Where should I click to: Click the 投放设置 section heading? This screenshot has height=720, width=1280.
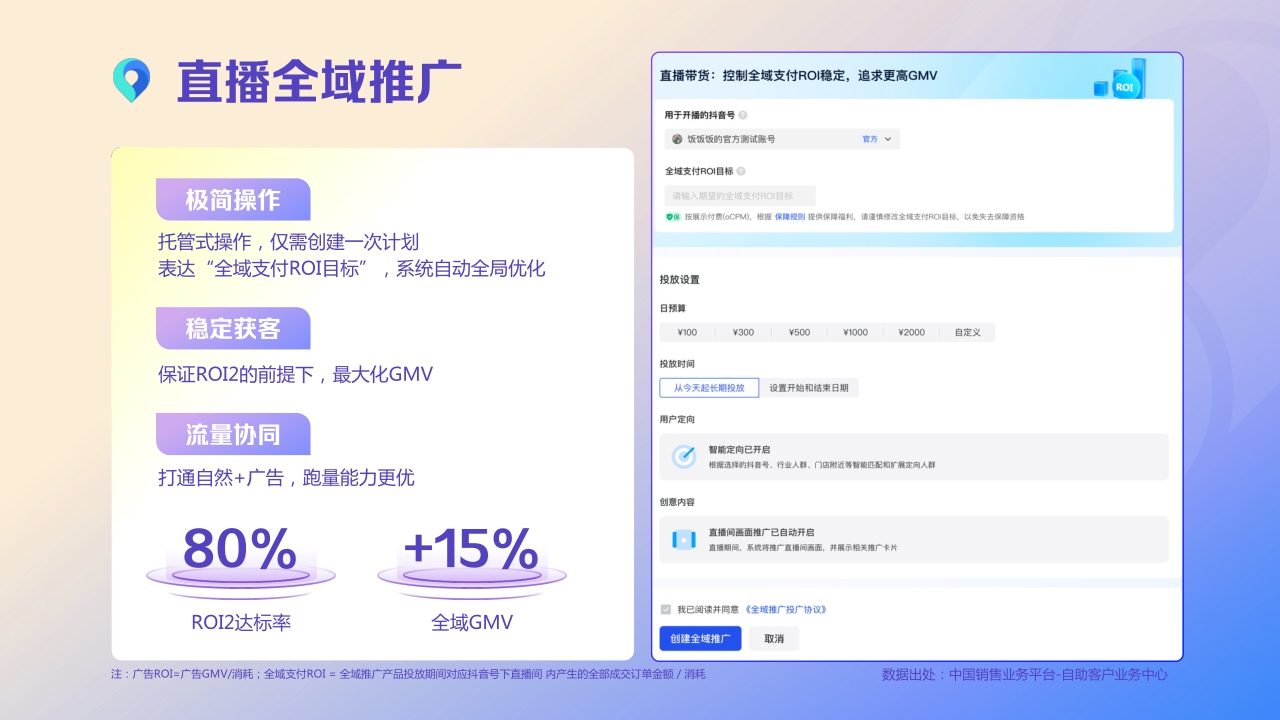point(679,279)
